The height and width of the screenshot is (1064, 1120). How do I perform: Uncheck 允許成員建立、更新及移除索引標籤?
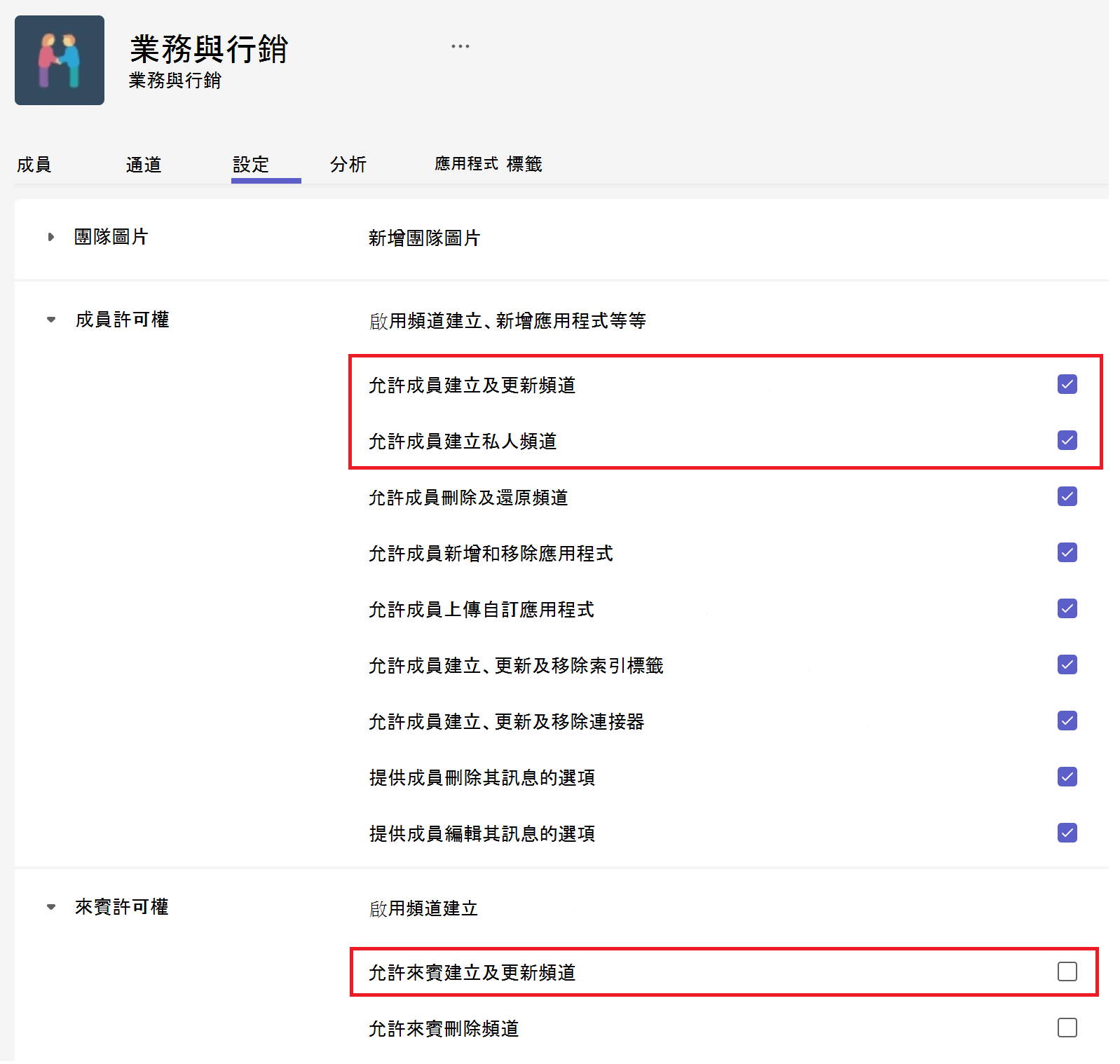point(1067,664)
